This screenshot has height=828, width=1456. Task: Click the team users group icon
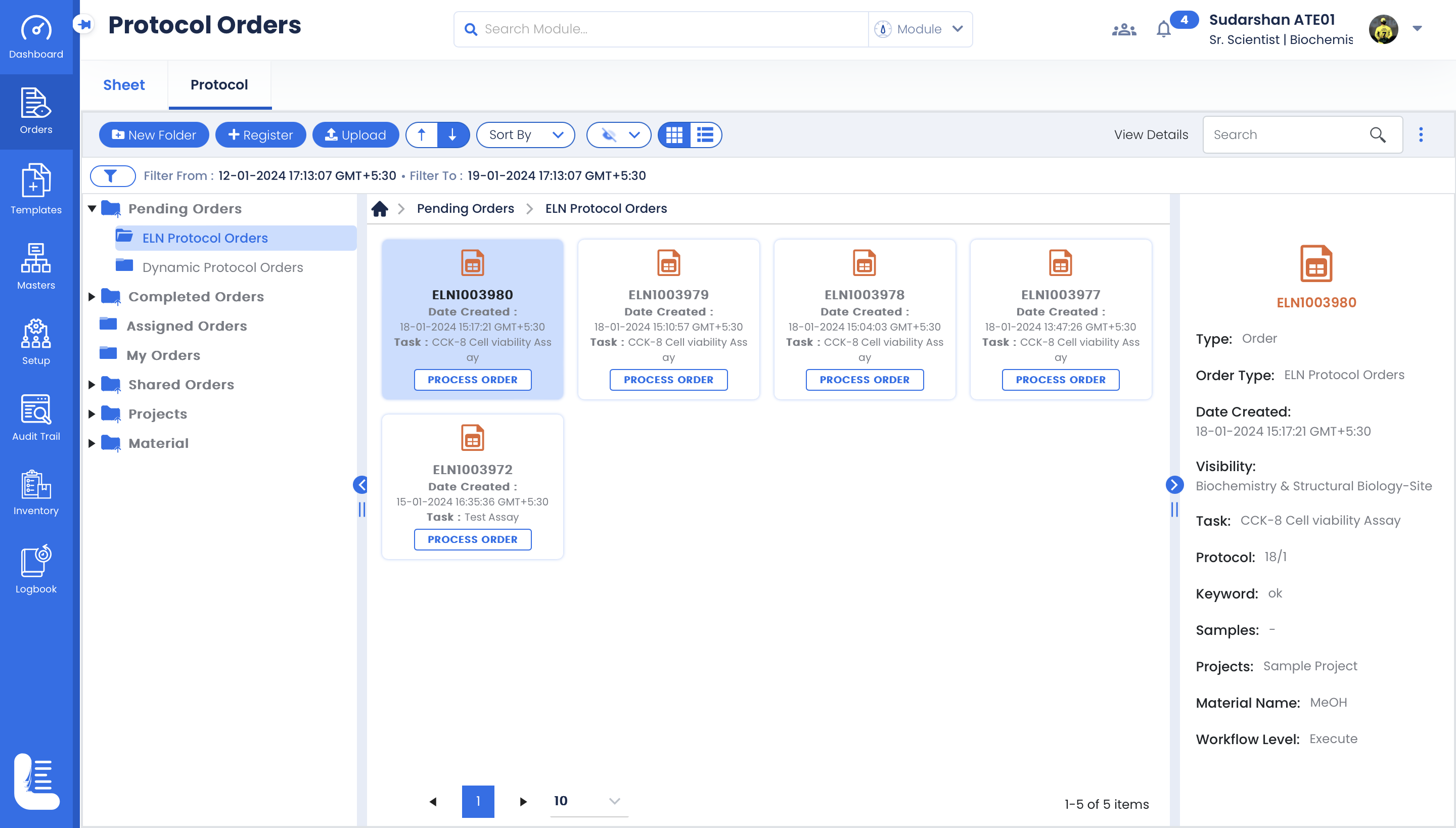[1124, 29]
